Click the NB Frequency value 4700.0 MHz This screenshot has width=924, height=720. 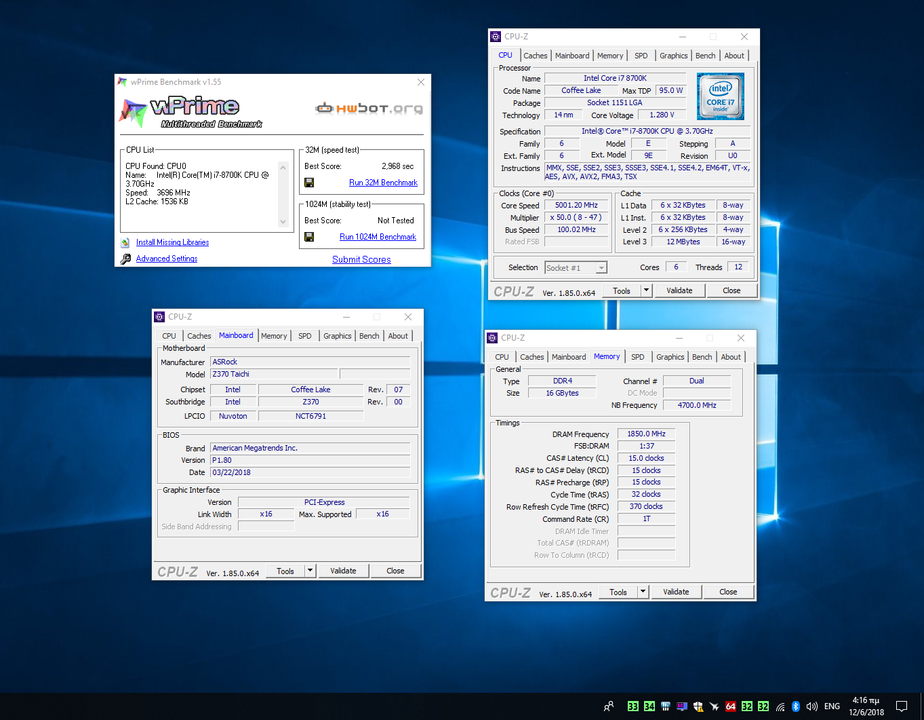[x=697, y=405]
